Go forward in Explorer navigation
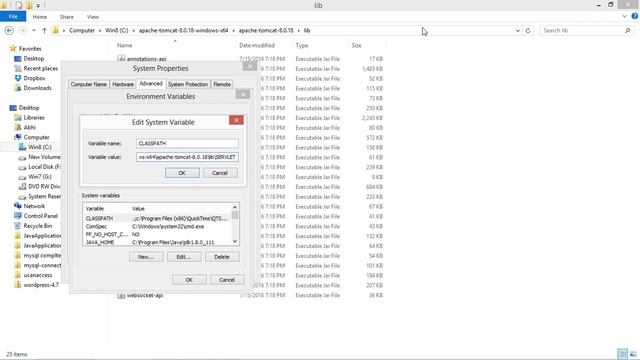This screenshot has width=640, height=360. click(x=23, y=31)
